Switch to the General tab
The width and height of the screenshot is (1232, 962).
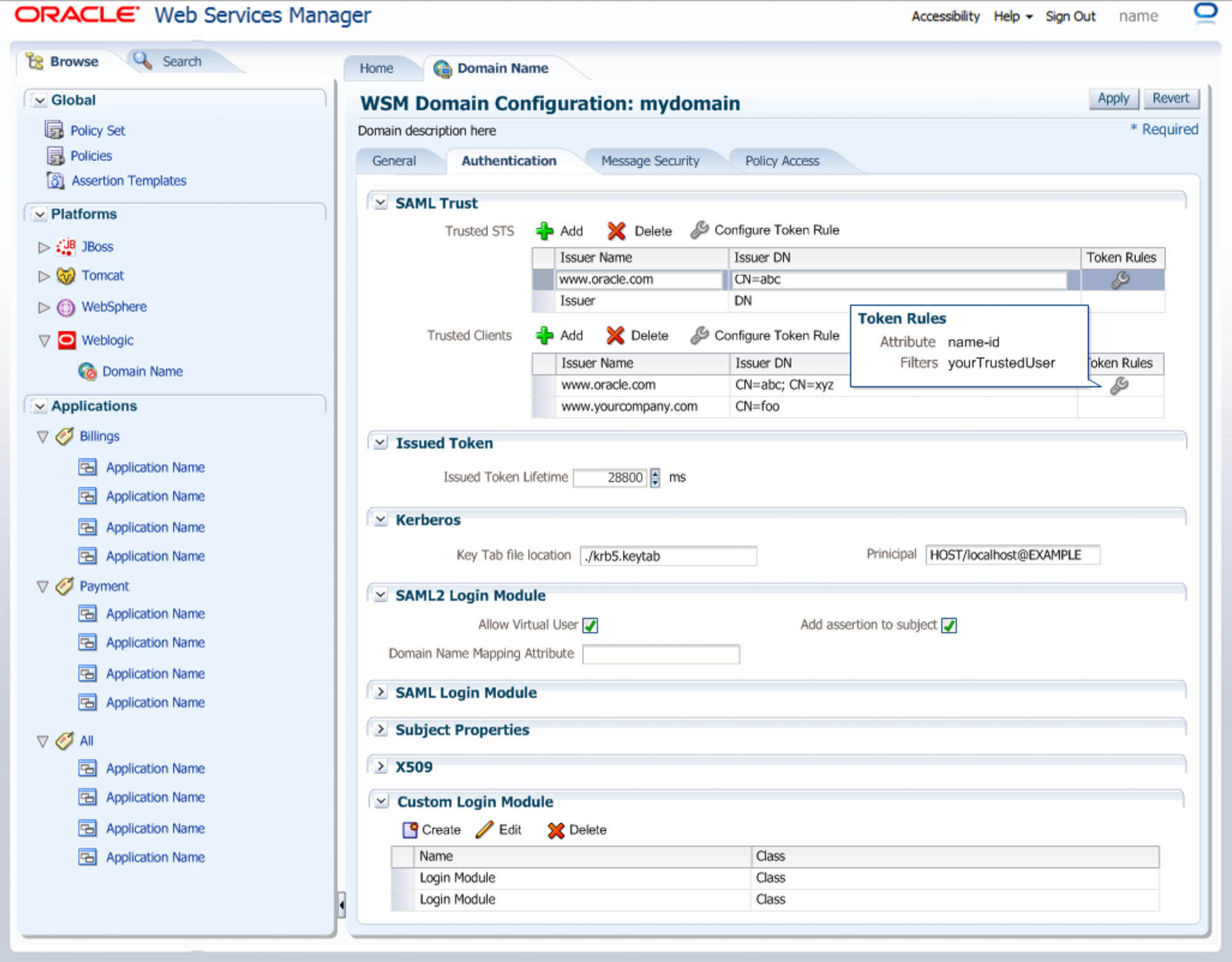(x=394, y=160)
